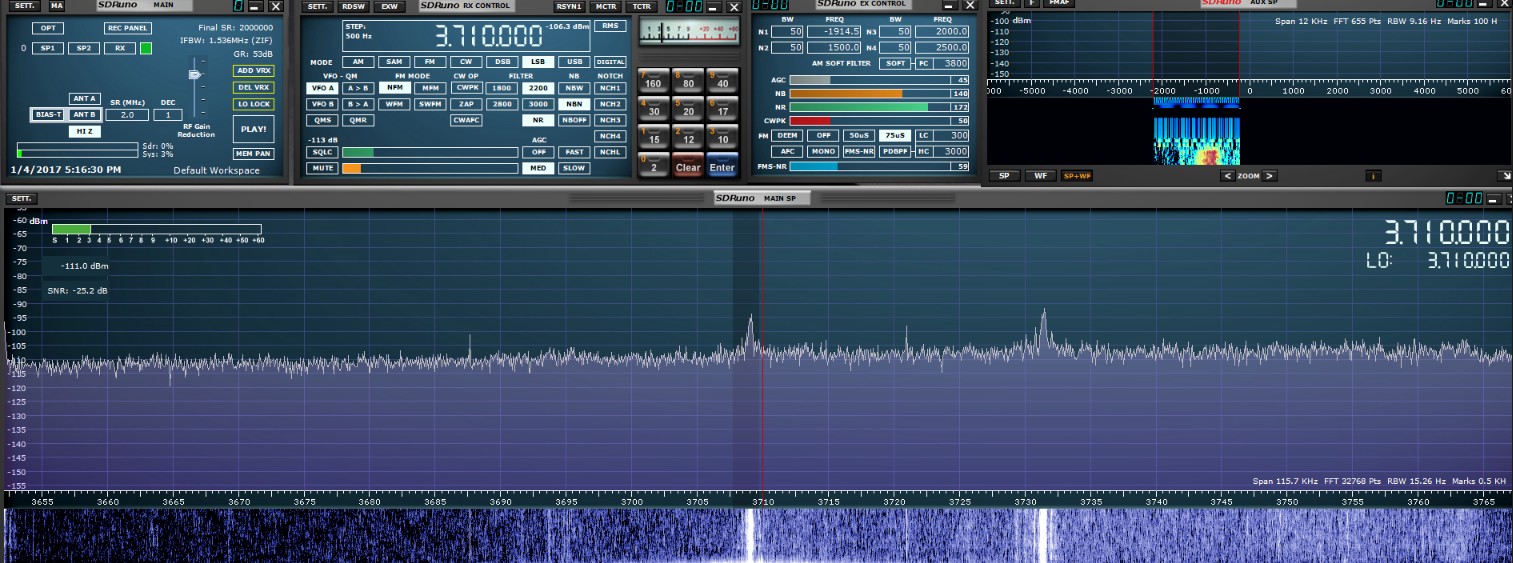This screenshot has height=563, width=1513.
Task: Click the SR (MHz) value field
Action: coord(127,115)
